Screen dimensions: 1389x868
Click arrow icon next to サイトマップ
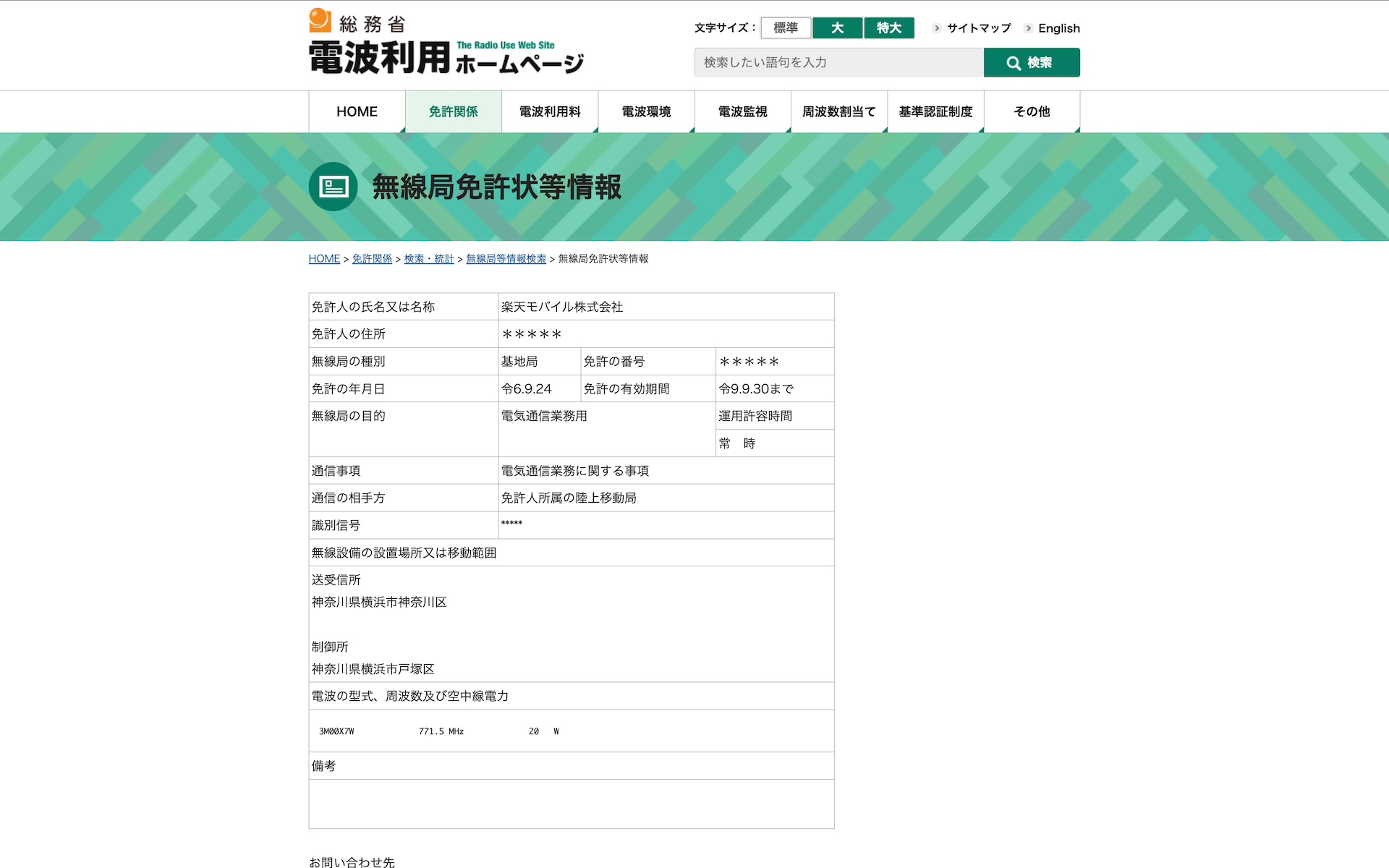937,28
